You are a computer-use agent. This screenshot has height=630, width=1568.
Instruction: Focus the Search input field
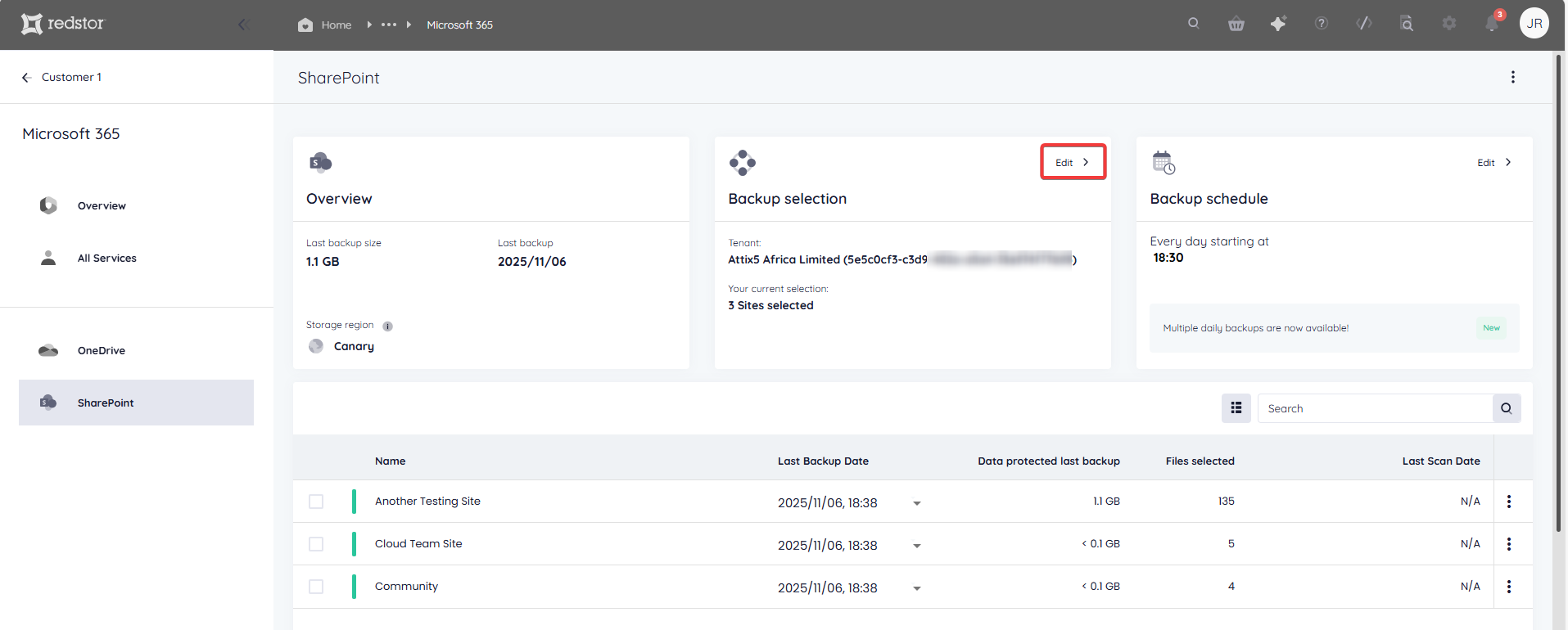1375,408
